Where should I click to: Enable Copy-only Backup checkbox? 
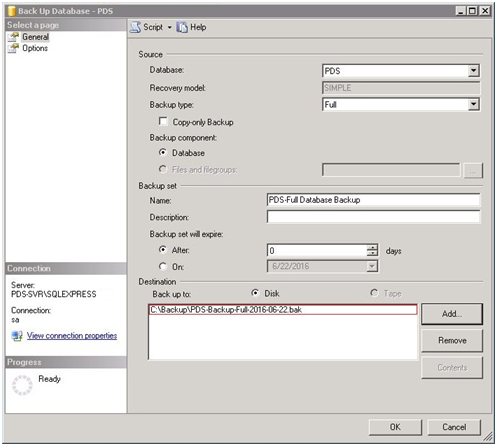pos(163,121)
